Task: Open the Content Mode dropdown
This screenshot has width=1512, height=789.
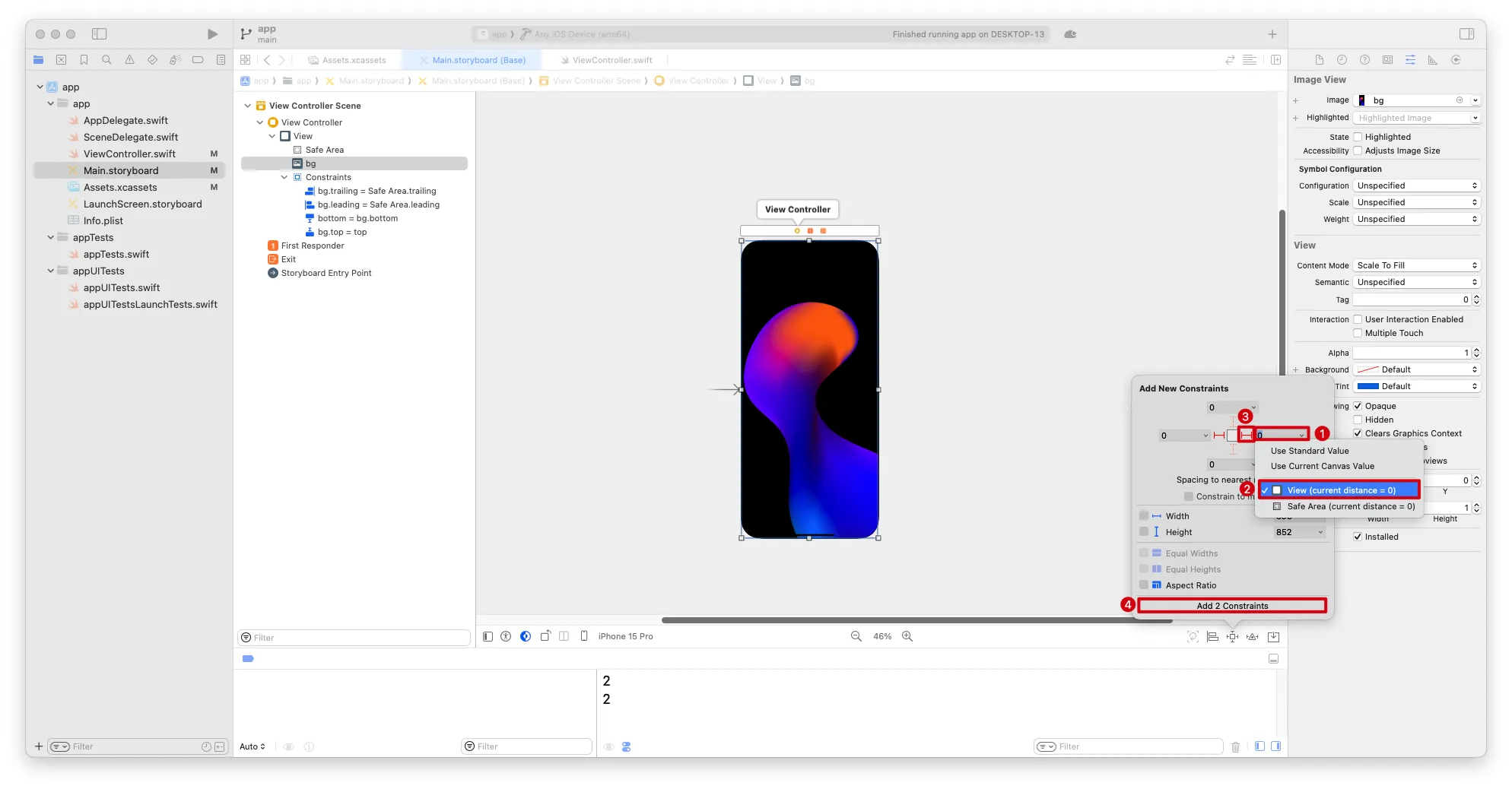Action: tap(1417, 266)
